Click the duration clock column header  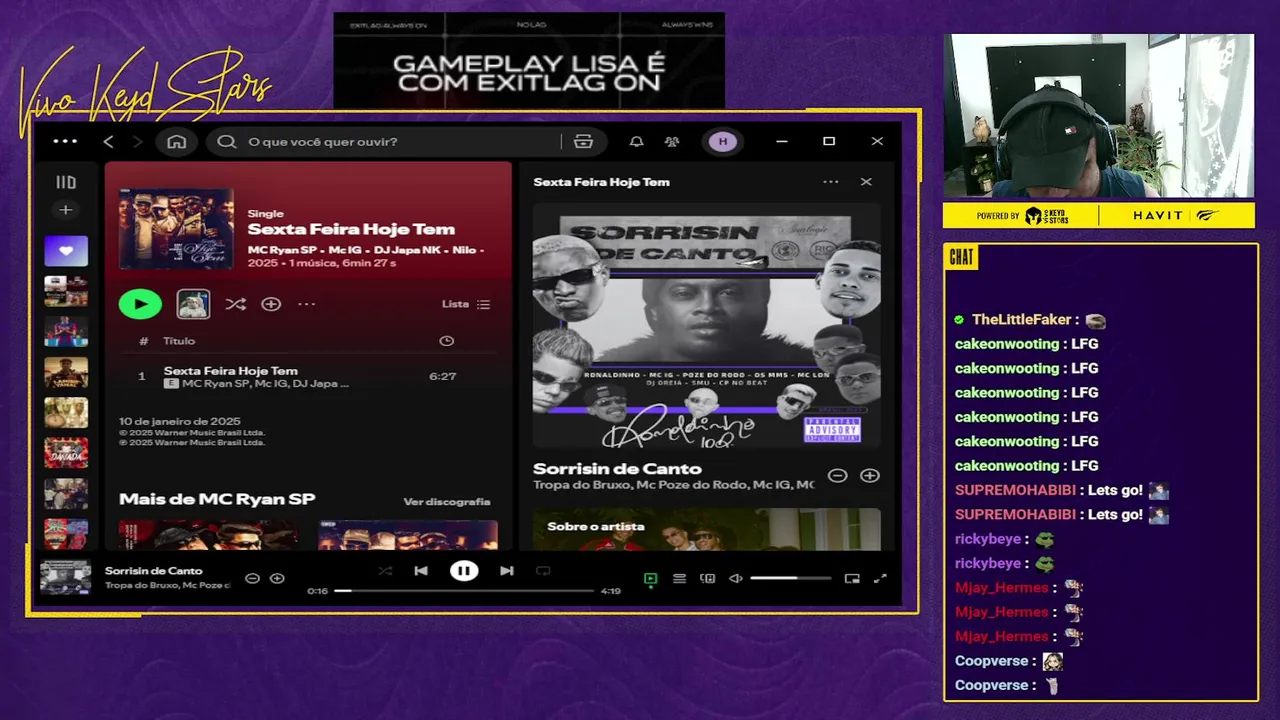pyautogui.click(x=447, y=341)
